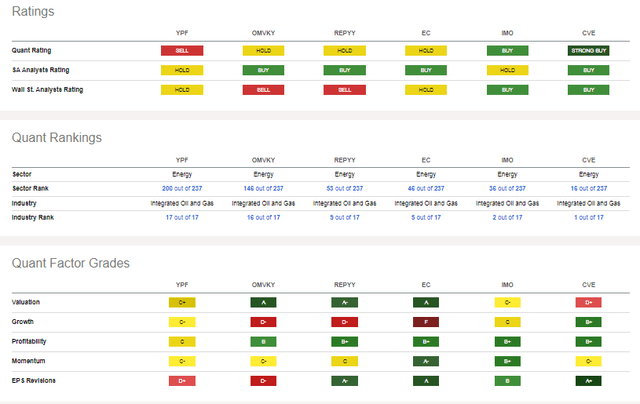Click IMO's Profitability grade badge

pos(507,342)
